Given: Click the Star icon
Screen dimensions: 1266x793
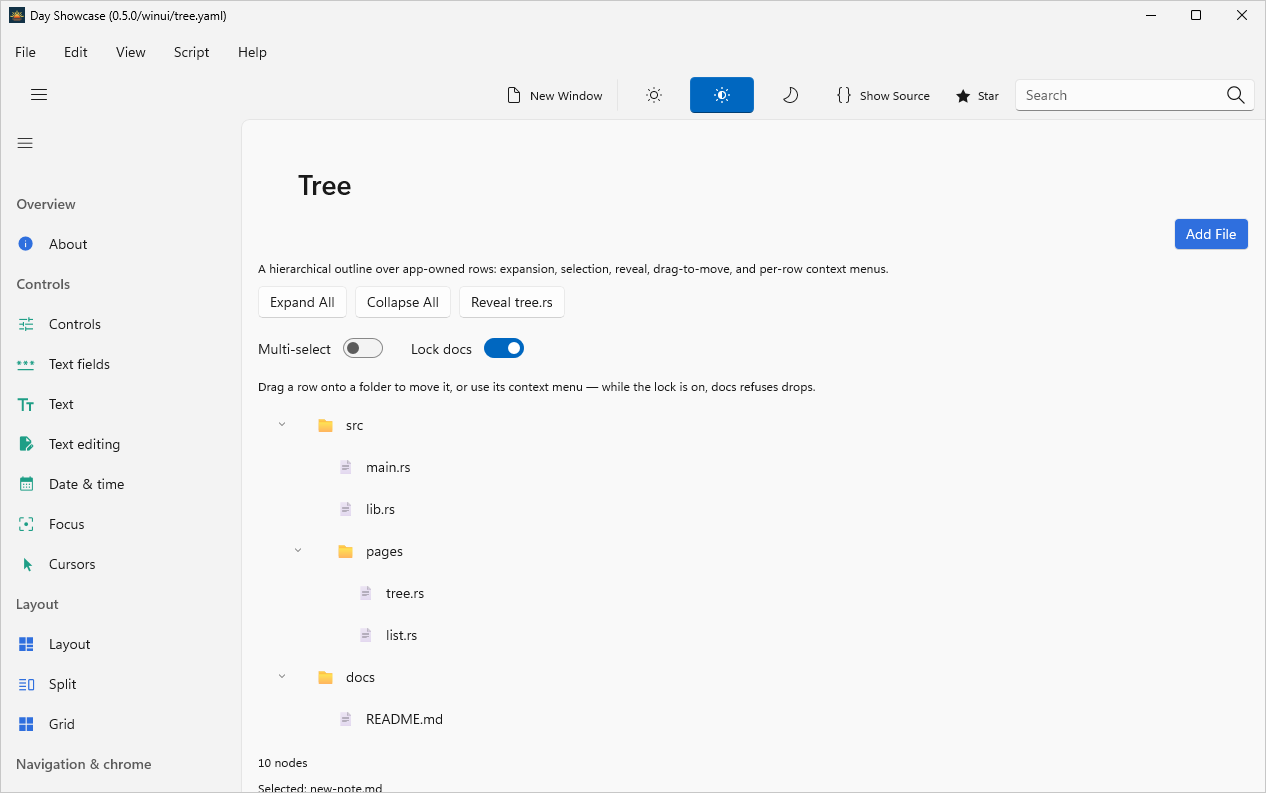Looking at the screenshot, I should tap(963, 96).
